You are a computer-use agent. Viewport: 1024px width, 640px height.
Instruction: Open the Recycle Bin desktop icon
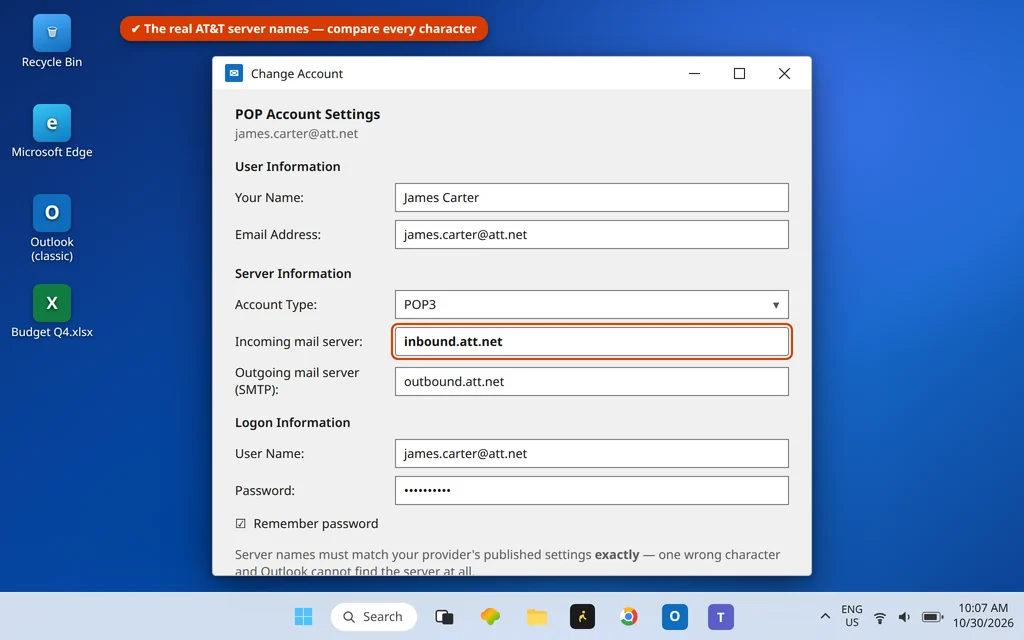point(52,42)
